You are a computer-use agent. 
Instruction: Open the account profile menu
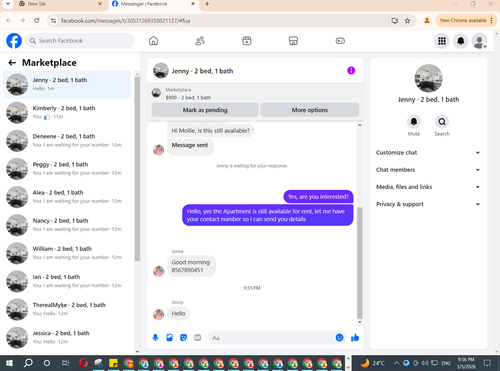[x=479, y=41]
